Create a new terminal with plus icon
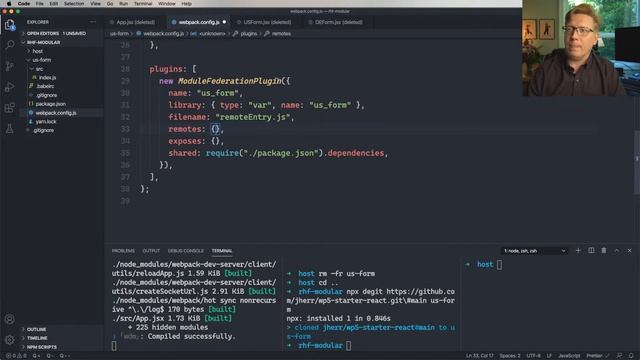 click(578, 251)
